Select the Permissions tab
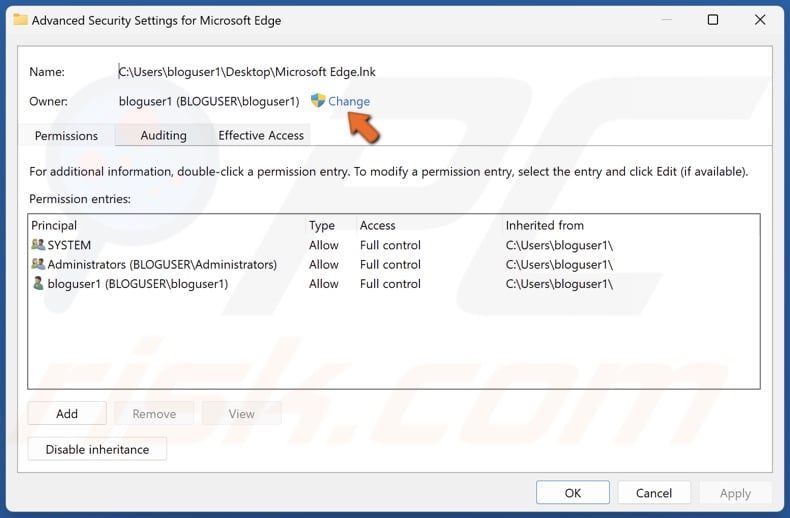The height and width of the screenshot is (518, 790). pos(66,135)
